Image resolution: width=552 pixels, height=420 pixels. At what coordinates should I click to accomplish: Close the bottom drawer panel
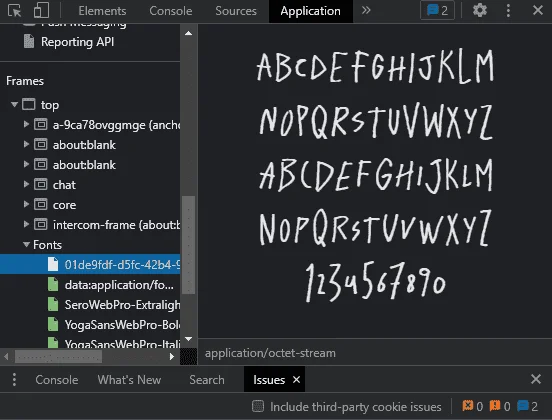pyautogui.click(x=536, y=379)
